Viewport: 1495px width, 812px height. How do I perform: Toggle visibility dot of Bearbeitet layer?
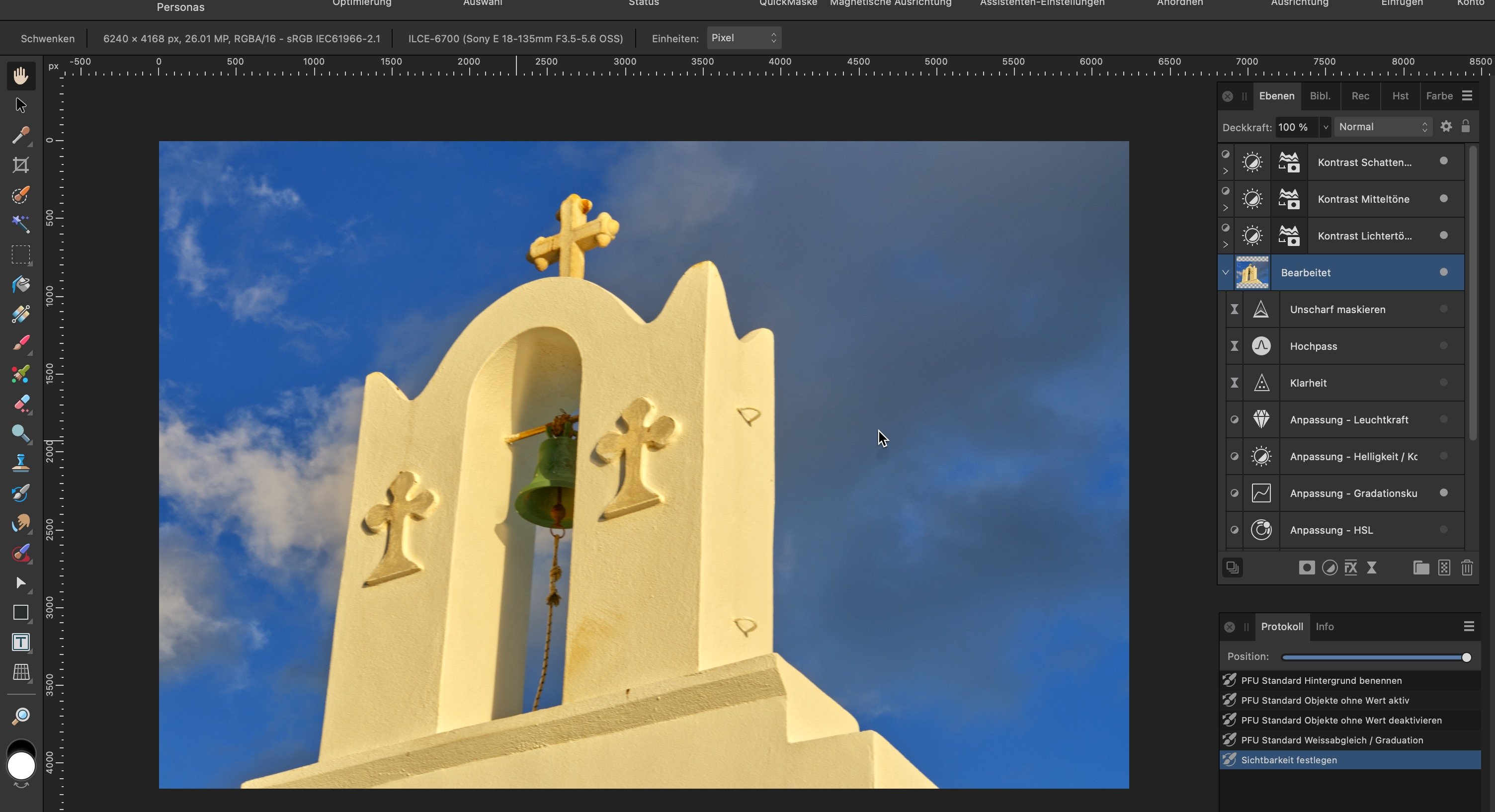[x=1443, y=272]
